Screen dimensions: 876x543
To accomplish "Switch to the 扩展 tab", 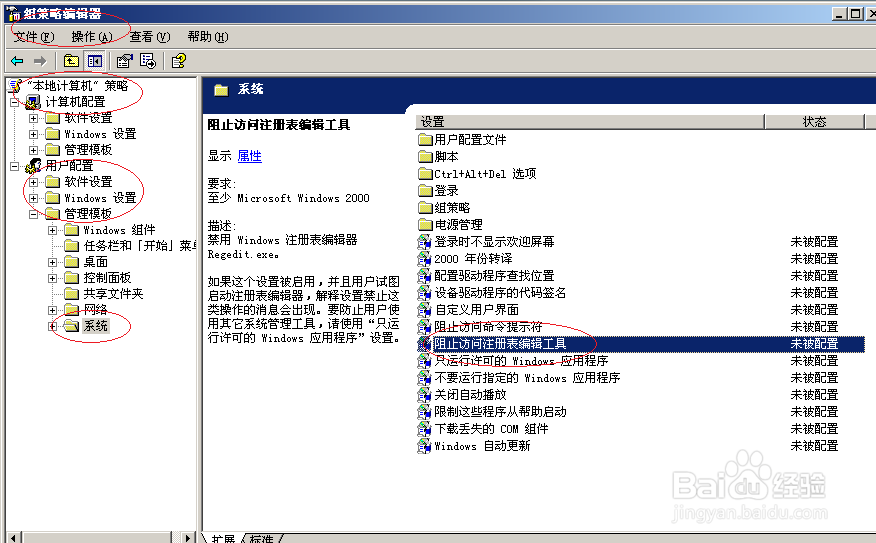I will [223, 539].
